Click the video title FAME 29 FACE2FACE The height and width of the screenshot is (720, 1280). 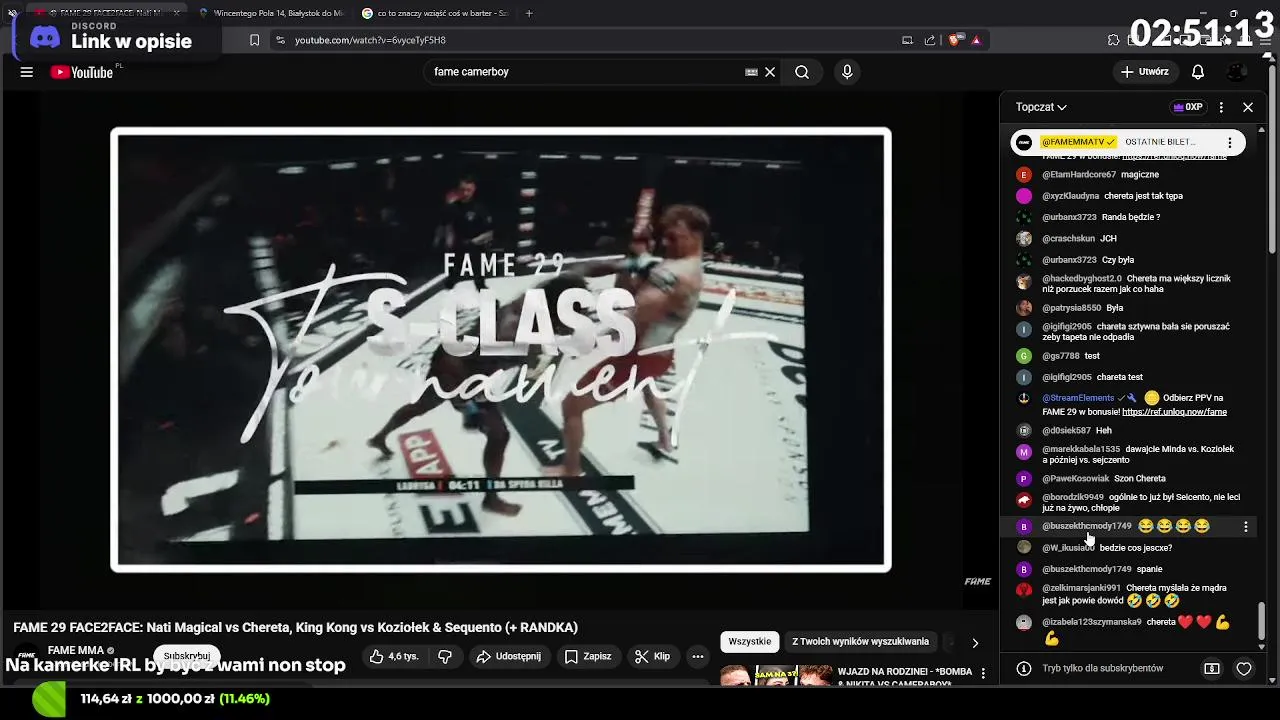(295, 628)
